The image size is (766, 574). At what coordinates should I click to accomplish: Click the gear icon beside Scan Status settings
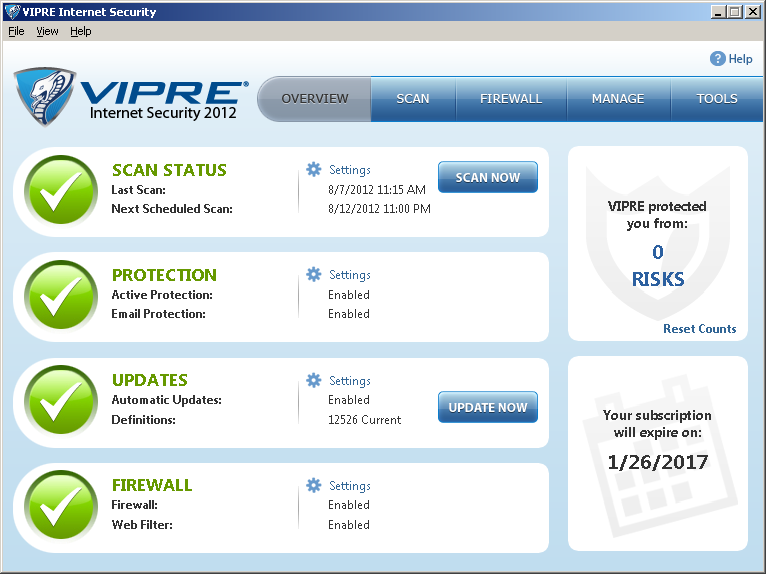tap(314, 170)
